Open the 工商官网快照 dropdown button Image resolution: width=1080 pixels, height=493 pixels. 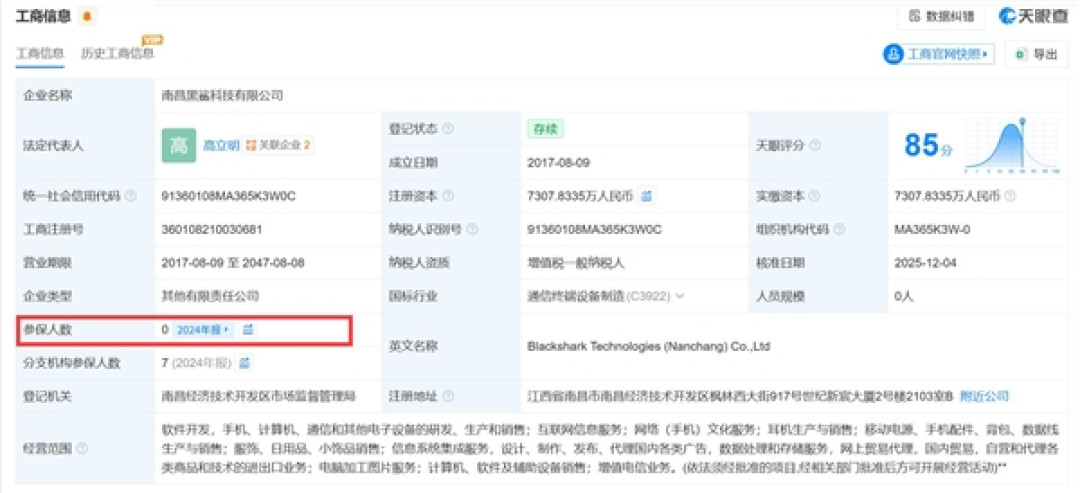939,54
